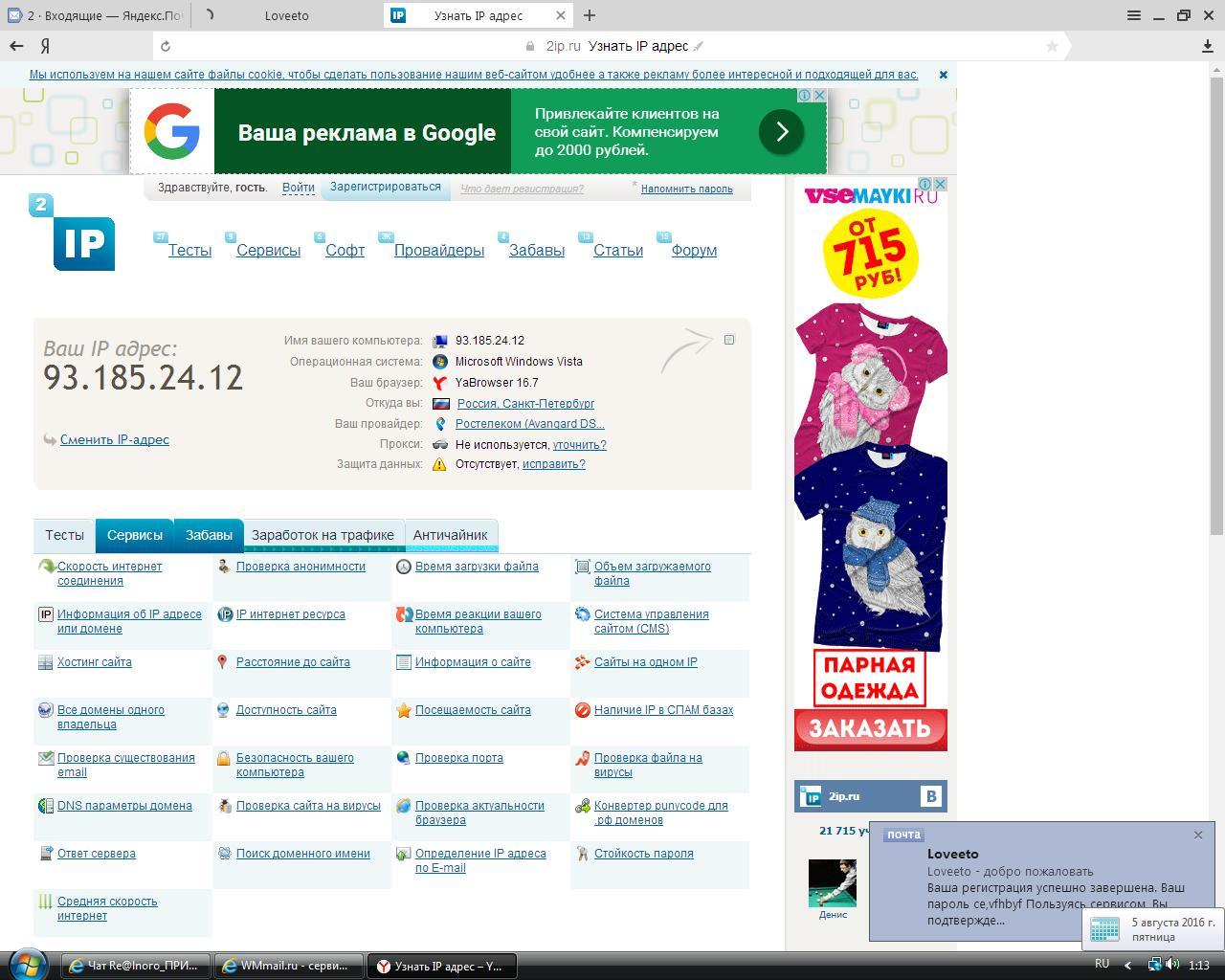Click the SPAM database check icon

[x=583, y=710]
